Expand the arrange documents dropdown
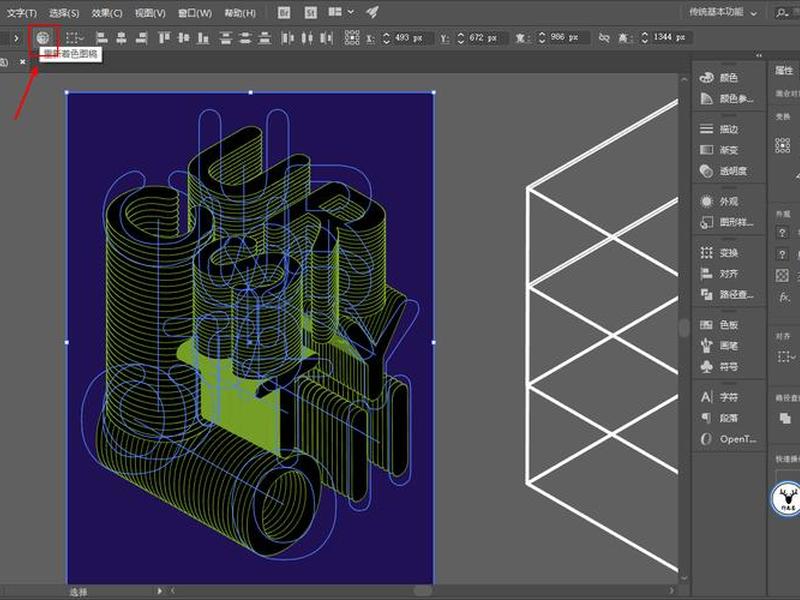Viewport: 800px width, 600px height. (341, 12)
